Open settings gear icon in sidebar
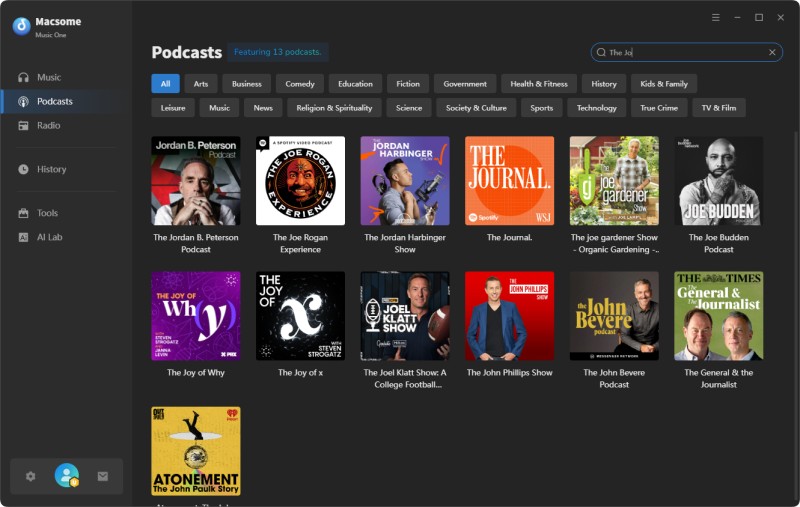This screenshot has height=507, width=800. 31,476
